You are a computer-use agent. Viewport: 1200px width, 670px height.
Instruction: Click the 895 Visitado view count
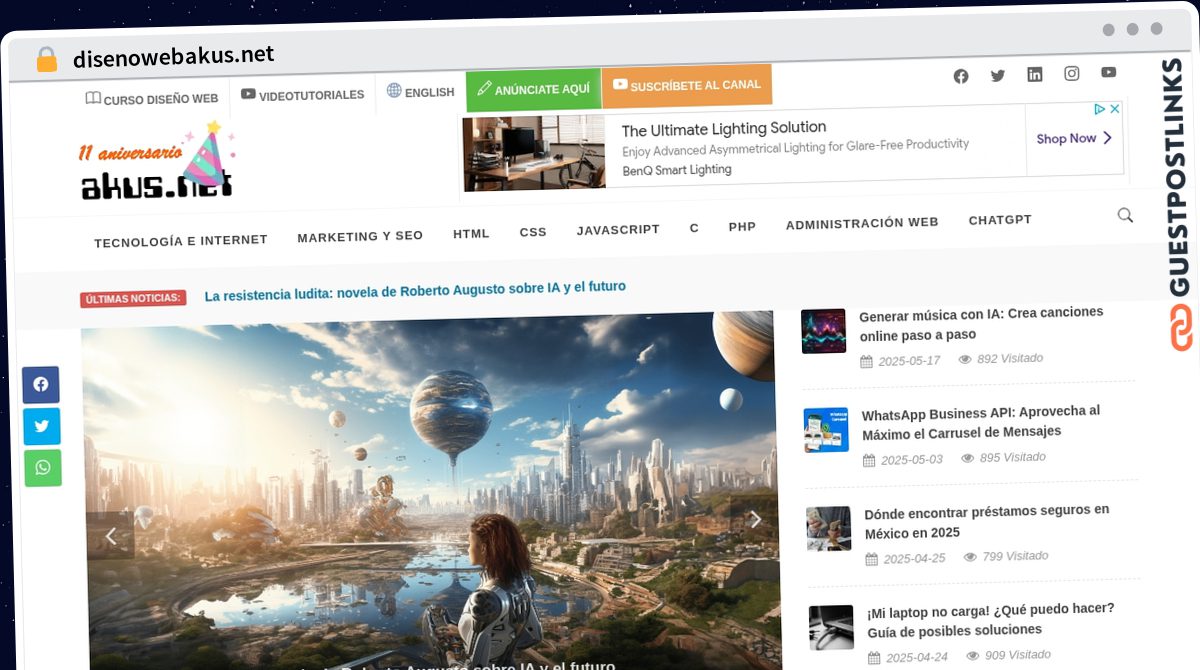tap(1012, 457)
